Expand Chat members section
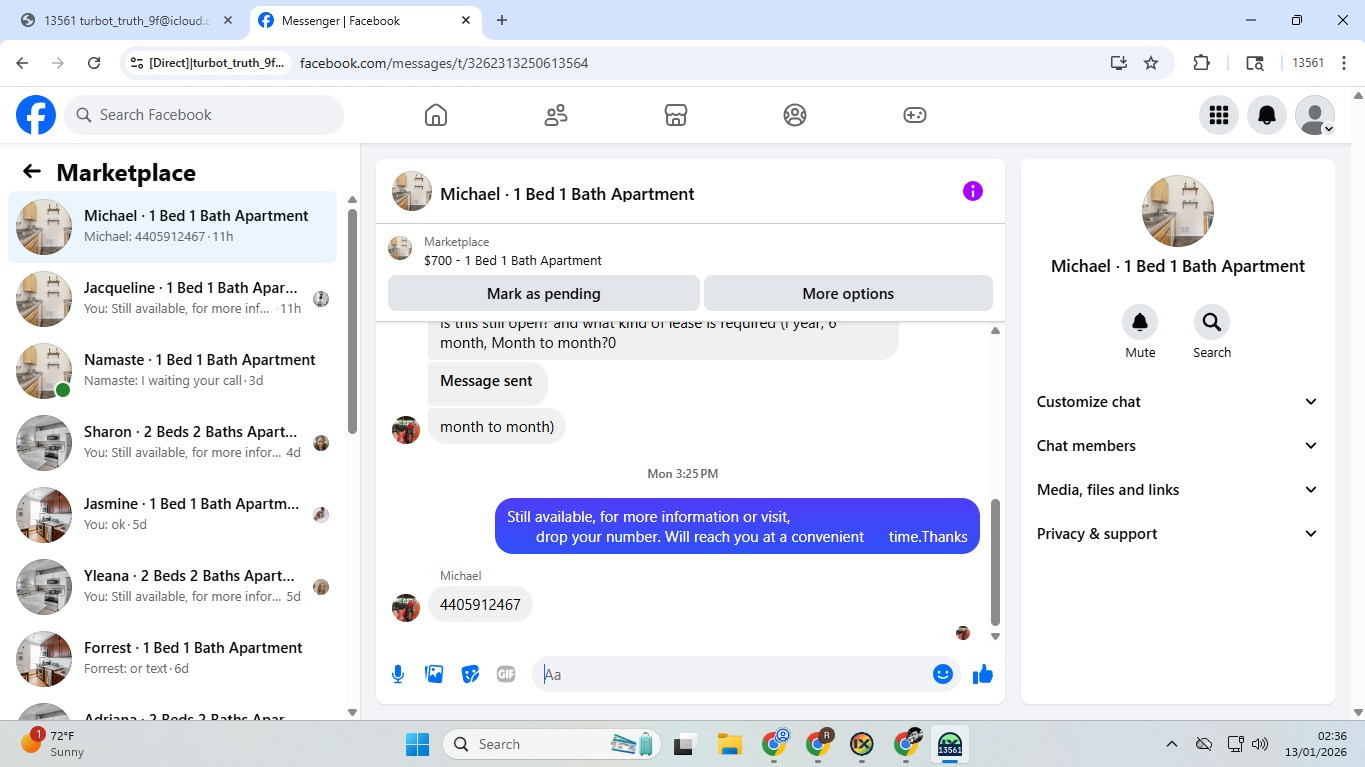 click(x=1177, y=446)
